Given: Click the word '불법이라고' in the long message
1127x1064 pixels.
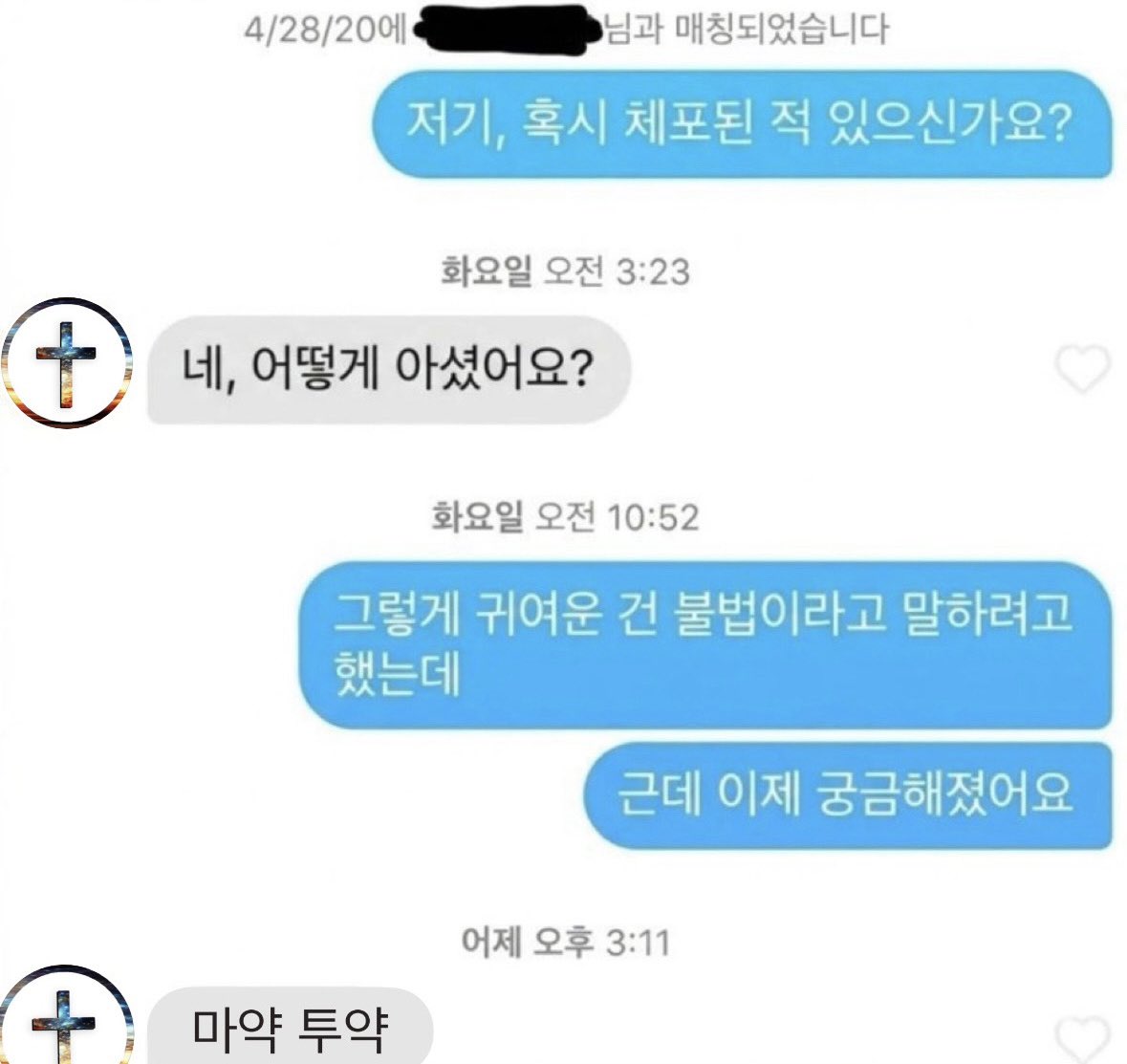Looking at the screenshot, I should click(x=780, y=614).
